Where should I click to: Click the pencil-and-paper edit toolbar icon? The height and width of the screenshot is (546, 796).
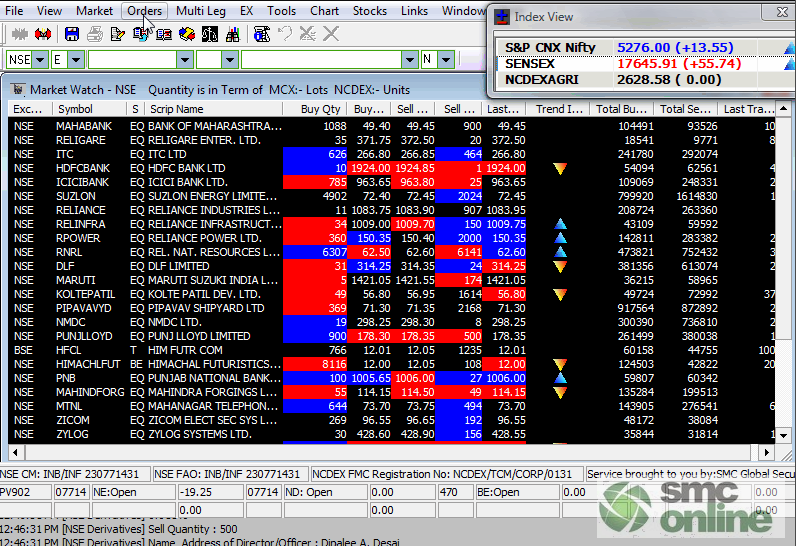click(x=117, y=34)
